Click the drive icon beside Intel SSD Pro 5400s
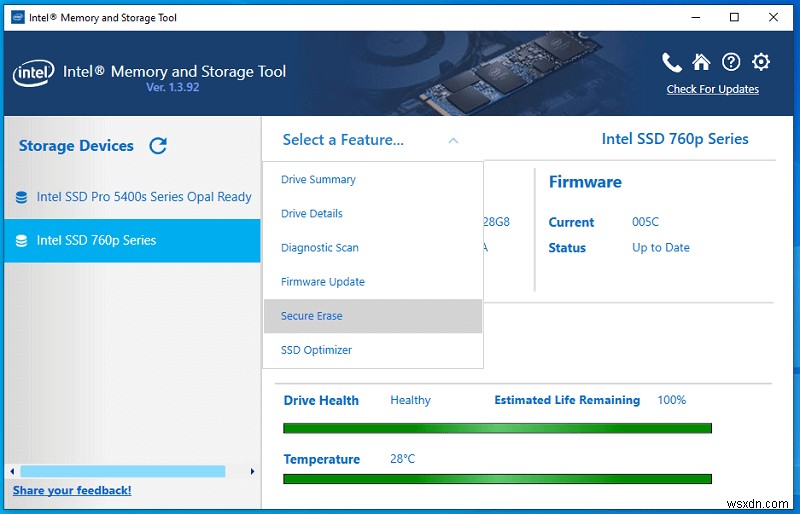This screenshot has width=800, height=514. pyautogui.click(x=21, y=198)
